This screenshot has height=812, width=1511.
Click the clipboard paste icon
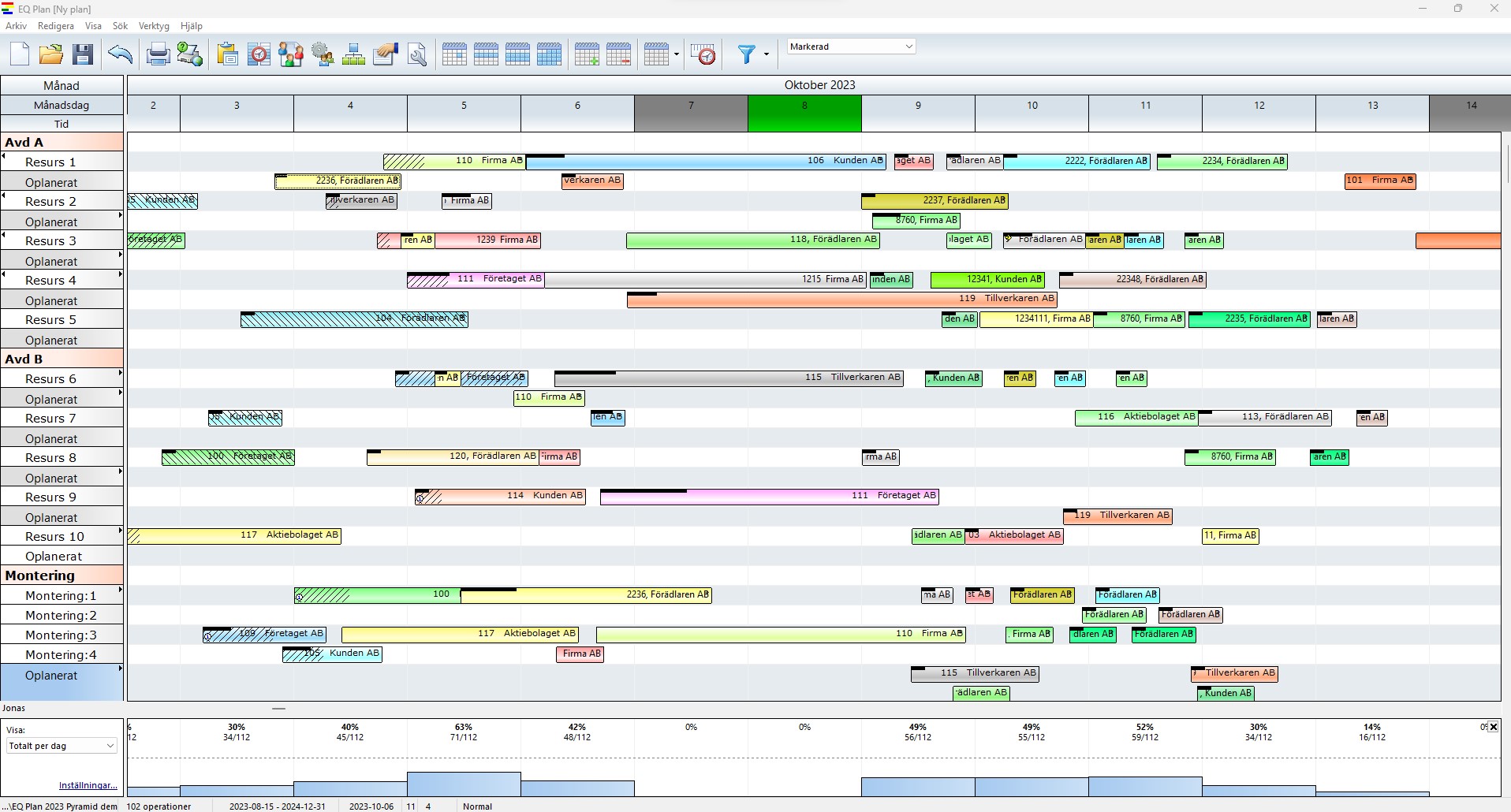(x=227, y=54)
